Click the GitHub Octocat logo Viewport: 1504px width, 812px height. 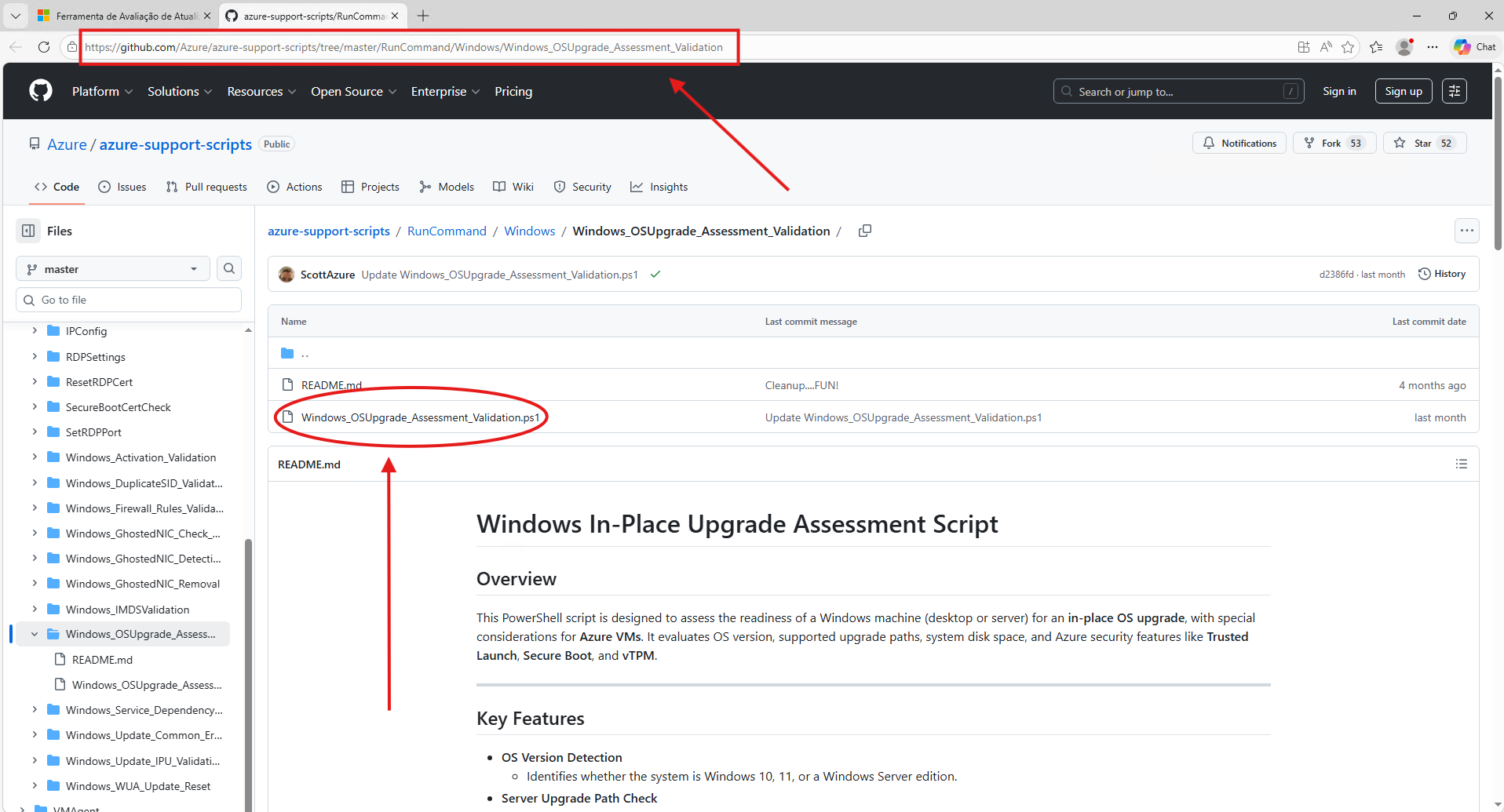[x=41, y=91]
